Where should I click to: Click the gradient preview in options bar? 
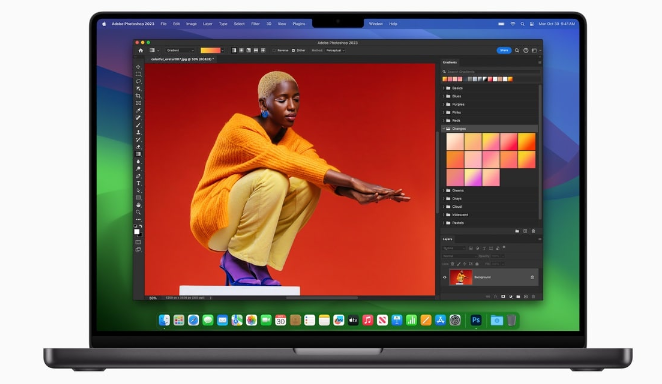[x=210, y=50]
